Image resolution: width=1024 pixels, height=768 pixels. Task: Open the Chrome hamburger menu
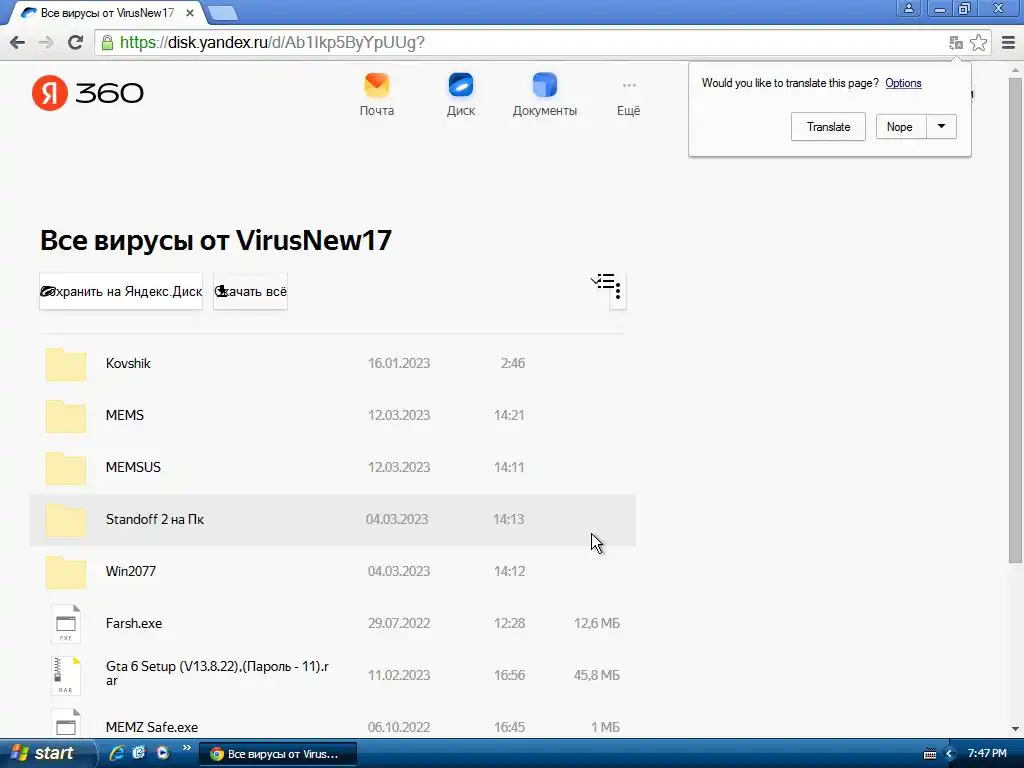1008,42
